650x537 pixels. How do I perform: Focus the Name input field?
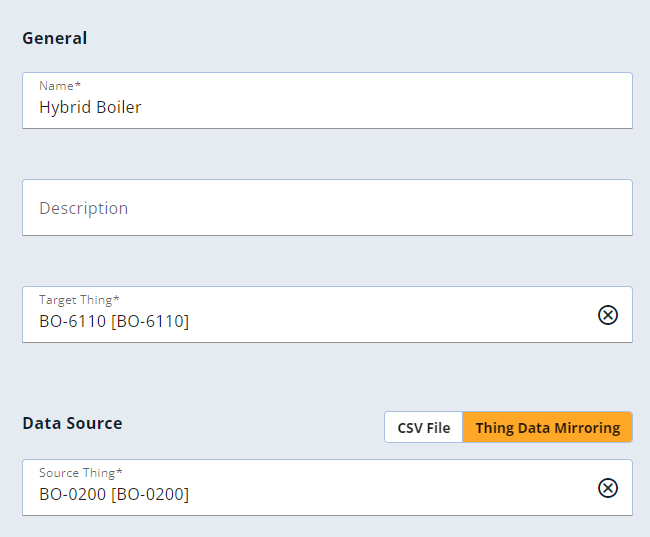[327, 101]
